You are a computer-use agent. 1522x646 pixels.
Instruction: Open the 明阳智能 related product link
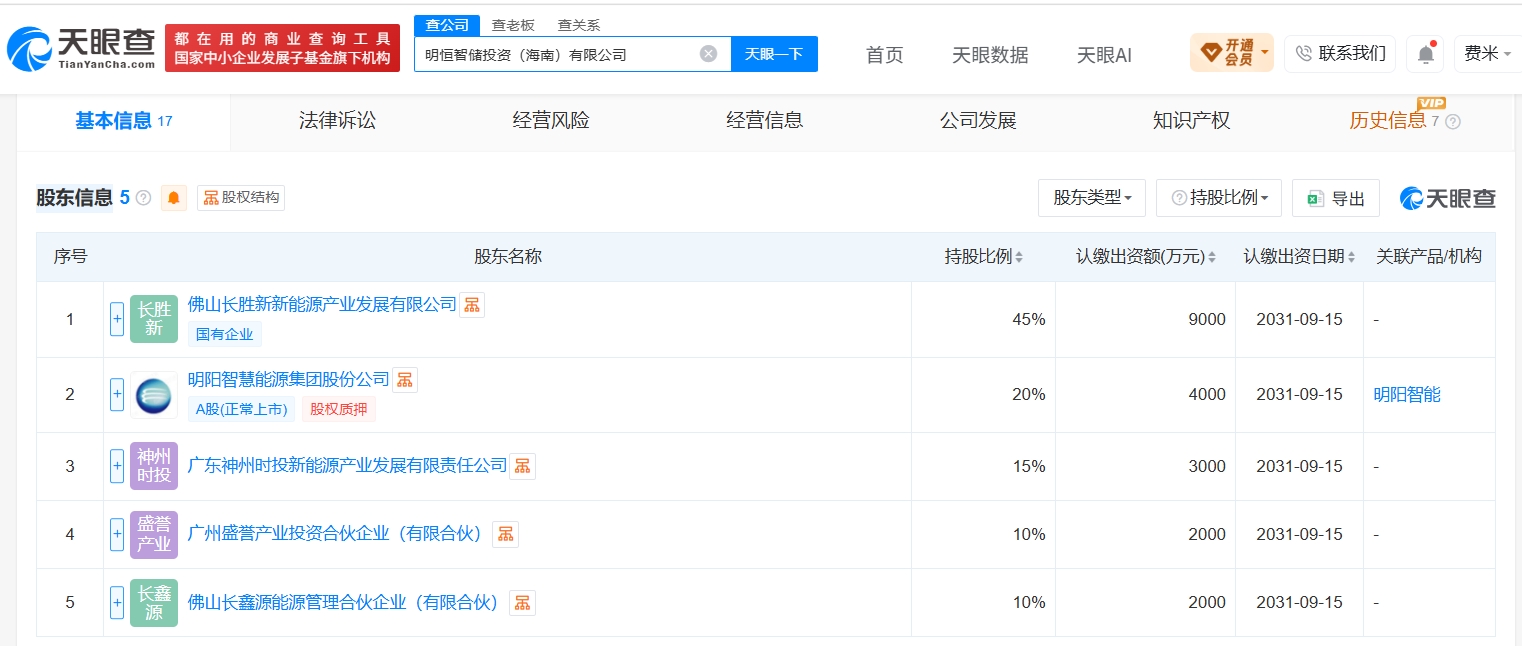pyautogui.click(x=1407, y=395)
